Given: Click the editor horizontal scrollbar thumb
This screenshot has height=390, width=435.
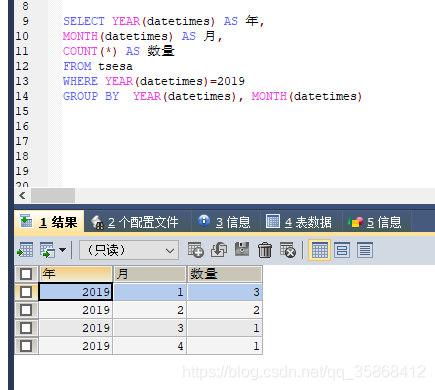Looking at the screenshot, I should pyautogui.click(x=53, y=195).
